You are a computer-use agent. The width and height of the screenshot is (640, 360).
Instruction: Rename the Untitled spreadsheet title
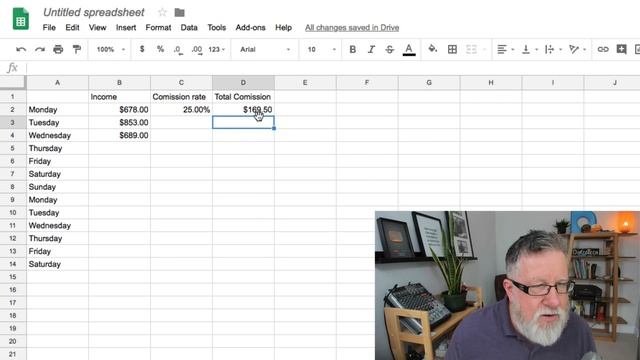click(x=93, y=12)
